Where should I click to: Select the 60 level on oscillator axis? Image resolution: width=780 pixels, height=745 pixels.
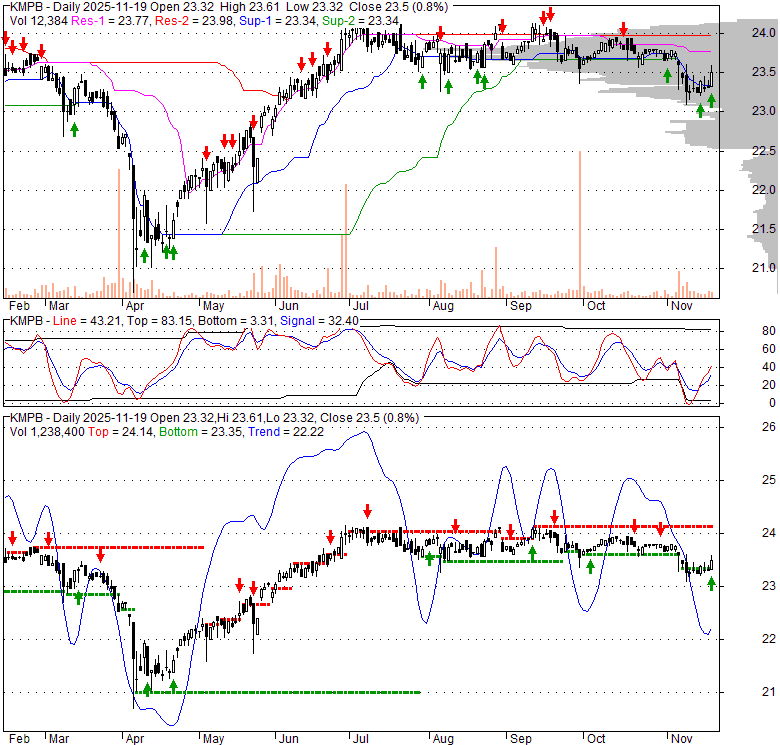point(769,349)
